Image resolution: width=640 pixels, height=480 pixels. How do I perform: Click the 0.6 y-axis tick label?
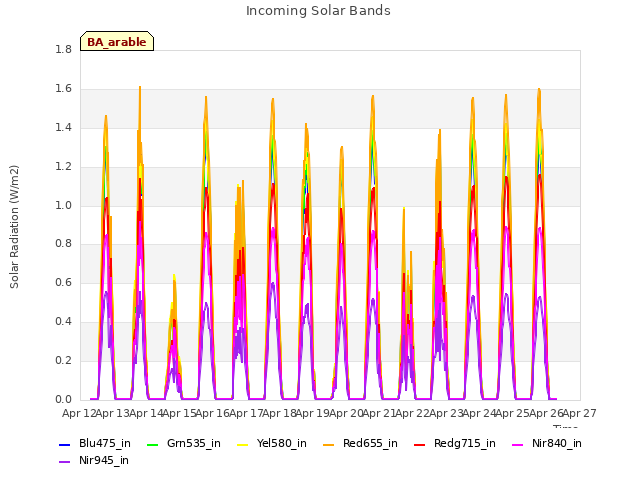(64, 283)
